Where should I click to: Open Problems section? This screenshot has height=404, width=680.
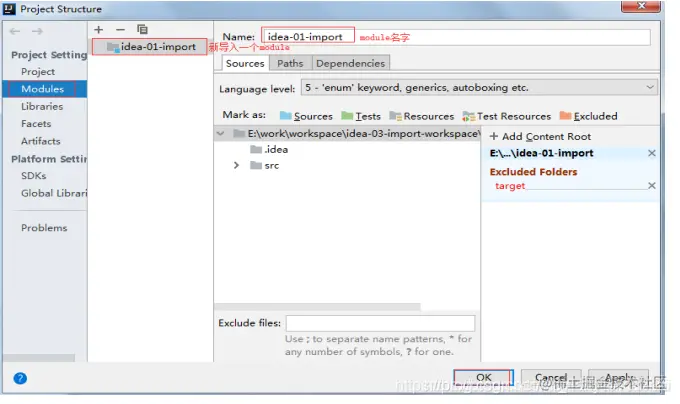44,228
